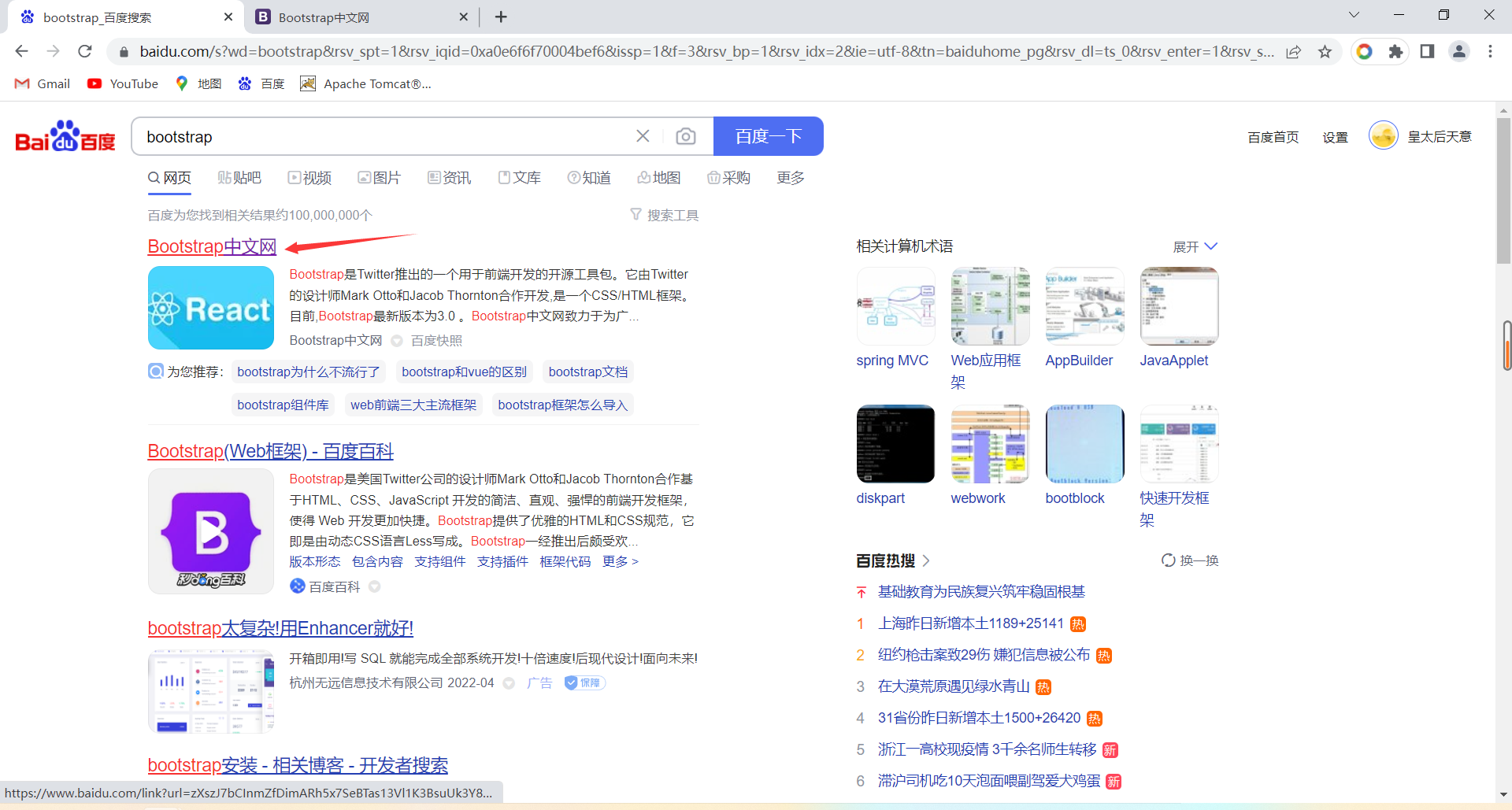Click the 换一换 refresh icon
The width and height of the screenshot is (1512, 810).
click(1169, 560)
